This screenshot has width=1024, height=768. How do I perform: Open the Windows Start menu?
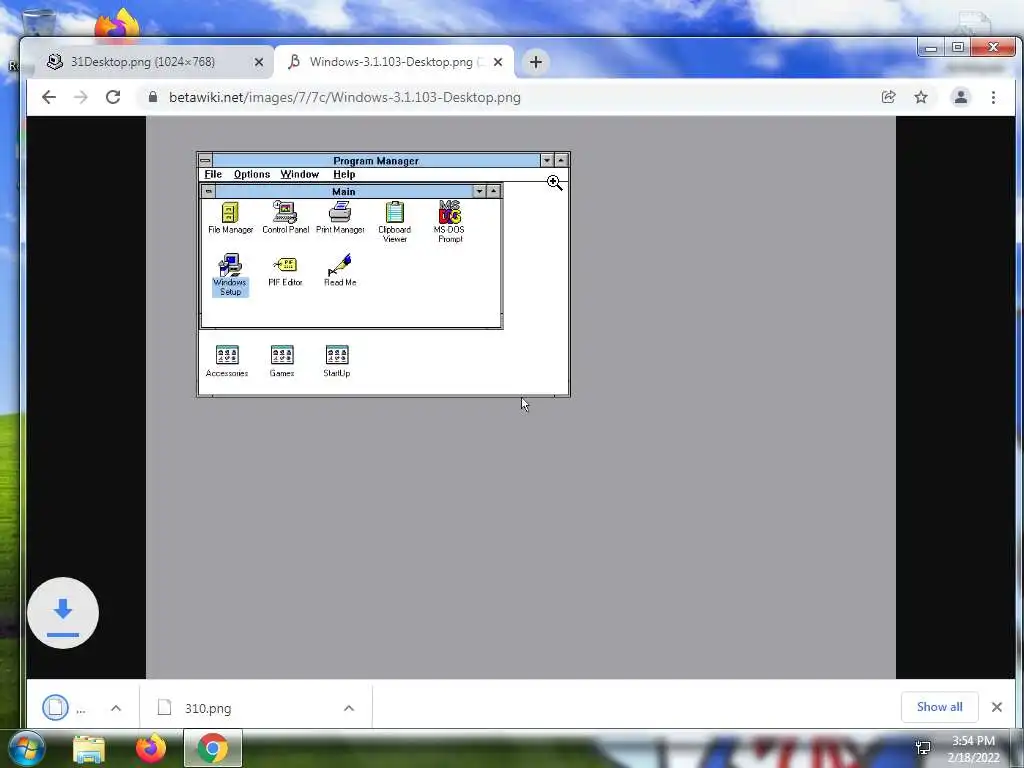tap(27, 748)
